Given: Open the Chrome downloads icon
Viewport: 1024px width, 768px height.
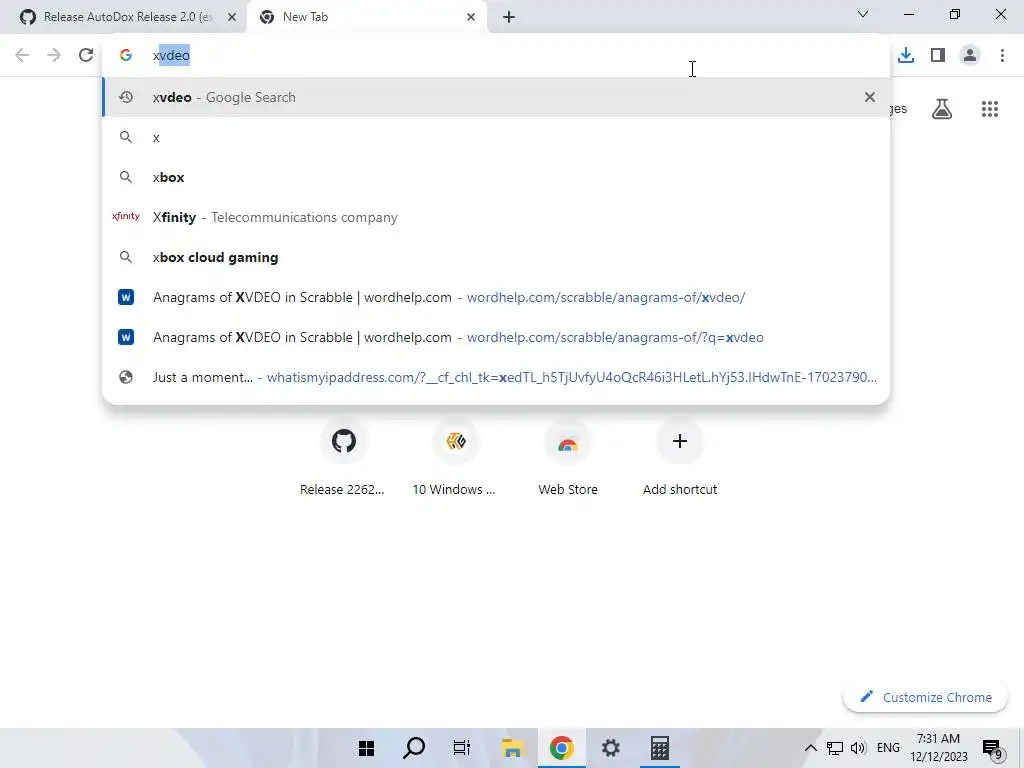Looking at the screenshot, I should tap(906, 56).
